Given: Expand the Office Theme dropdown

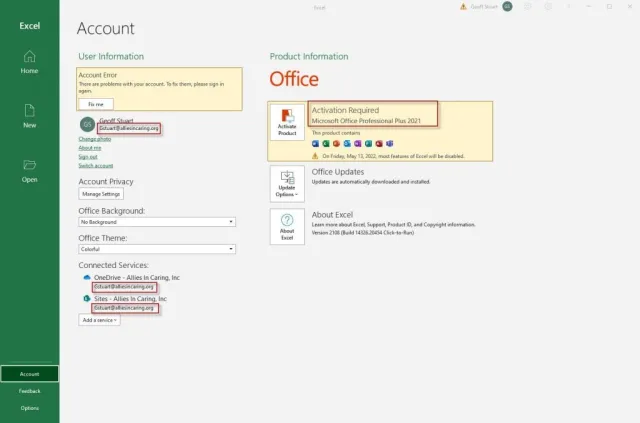Looking at the screenshot, I should tap(157, 249).
